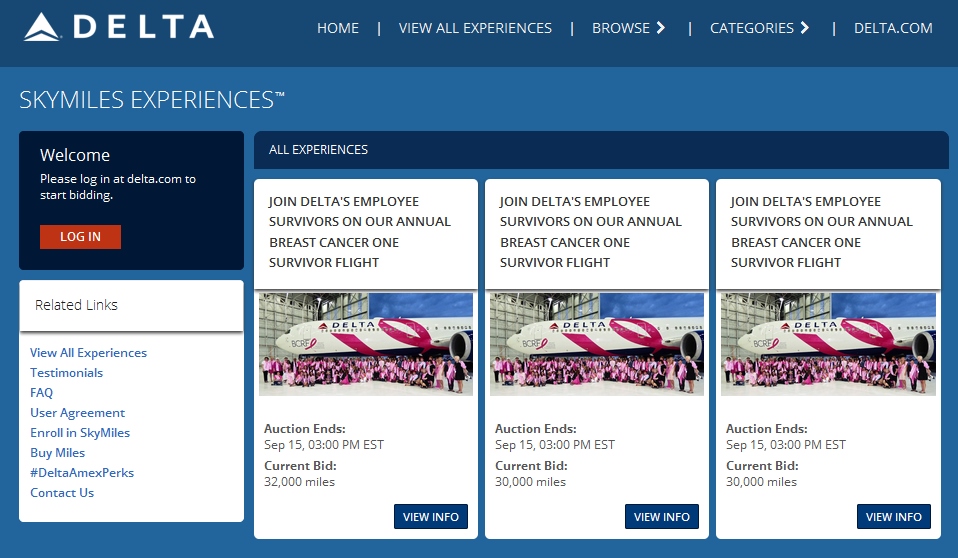The image size is (958, 558).
Task: Open the Testimonials link
Action: pos(66,373)
